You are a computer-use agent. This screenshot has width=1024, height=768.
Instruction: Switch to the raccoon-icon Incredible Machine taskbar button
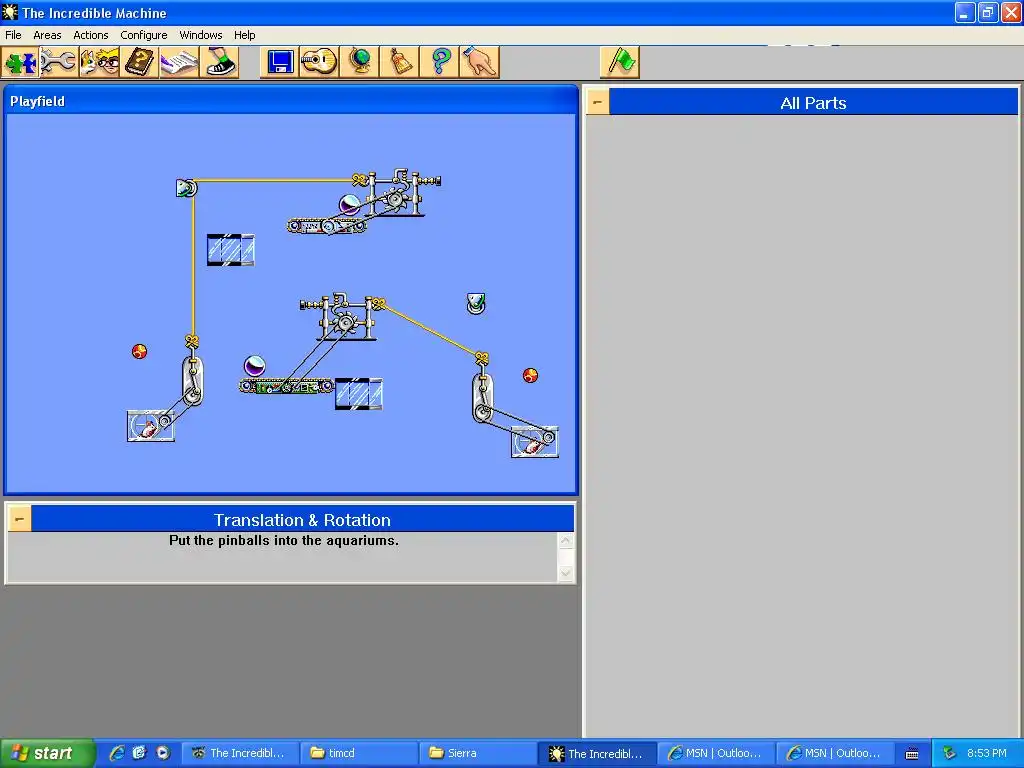click(x=240, y=753)
